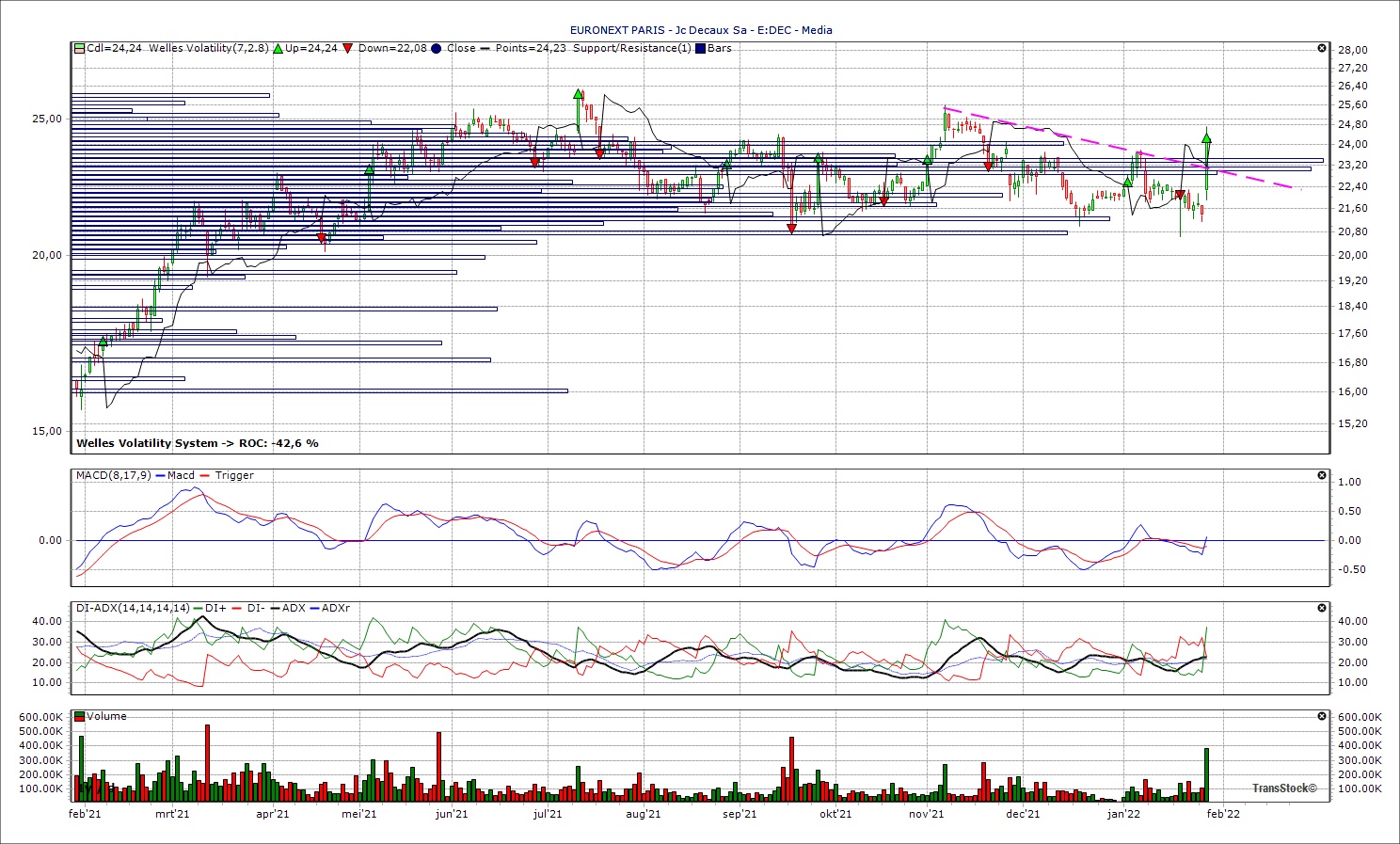Click the latest green buy arrow near feb'22
The height and width of the screenshot is (844, 1400).
(1206, 138)
